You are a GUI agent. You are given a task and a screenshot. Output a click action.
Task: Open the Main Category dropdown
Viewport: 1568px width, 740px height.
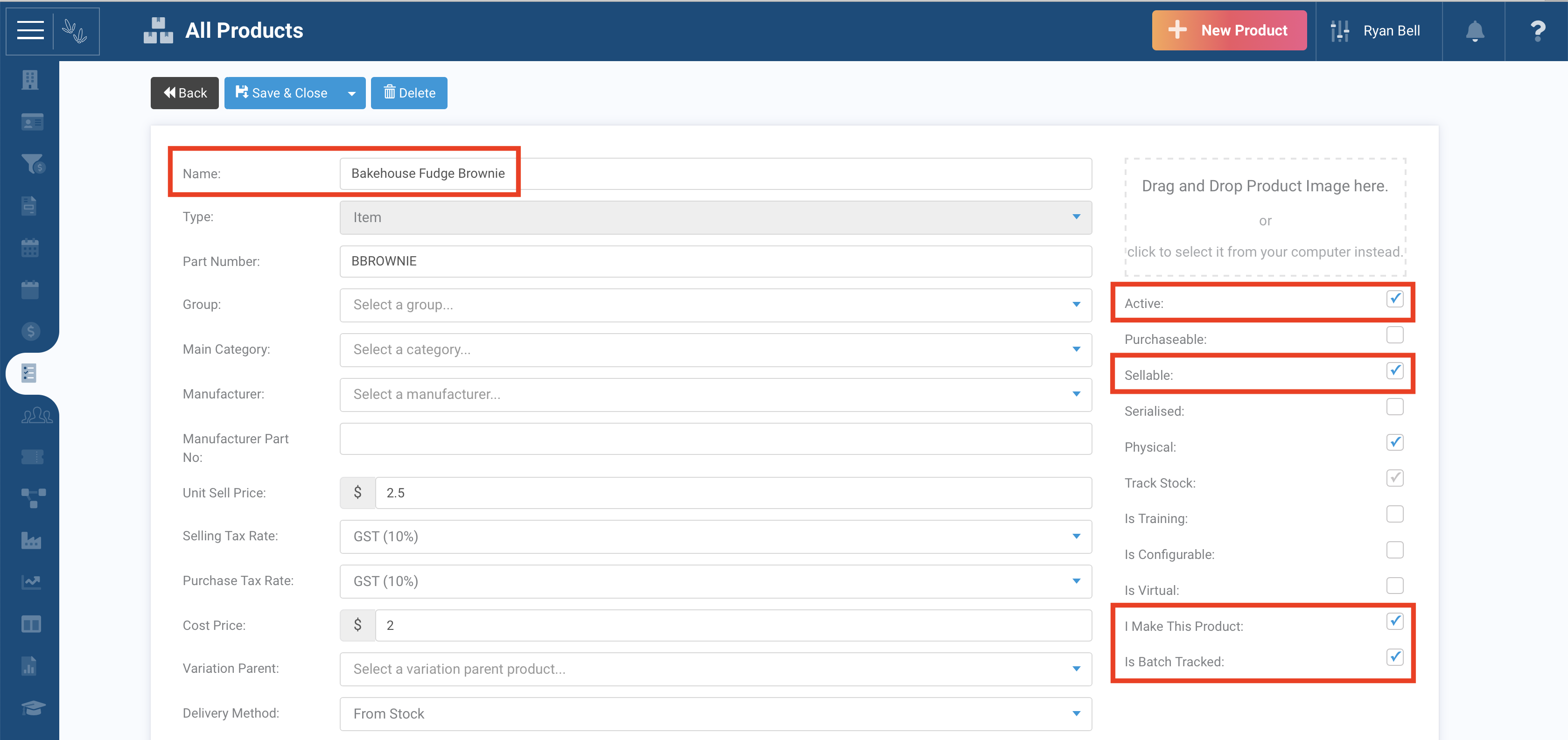click(x=715, y=350)
